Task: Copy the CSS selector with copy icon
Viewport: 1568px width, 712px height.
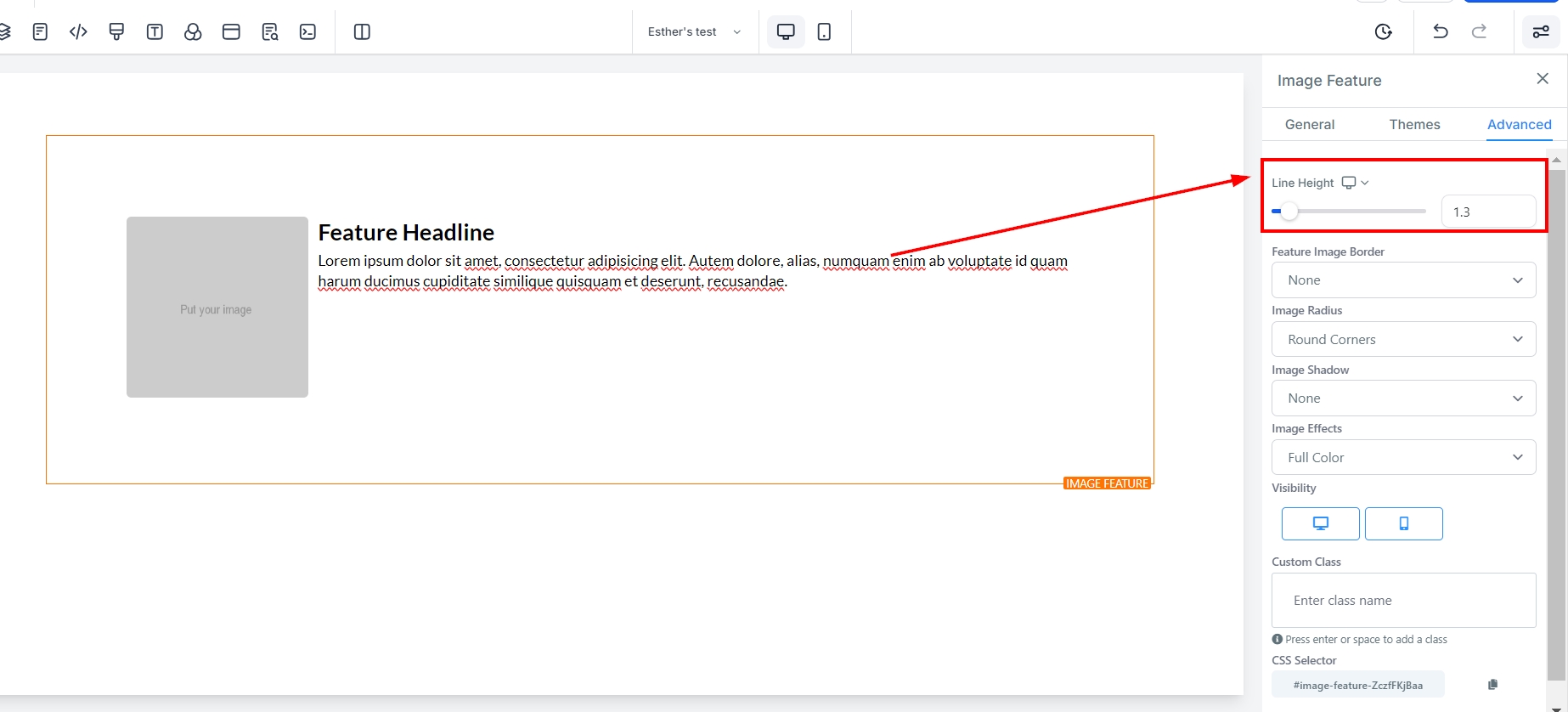Action: click(1492, 685)
